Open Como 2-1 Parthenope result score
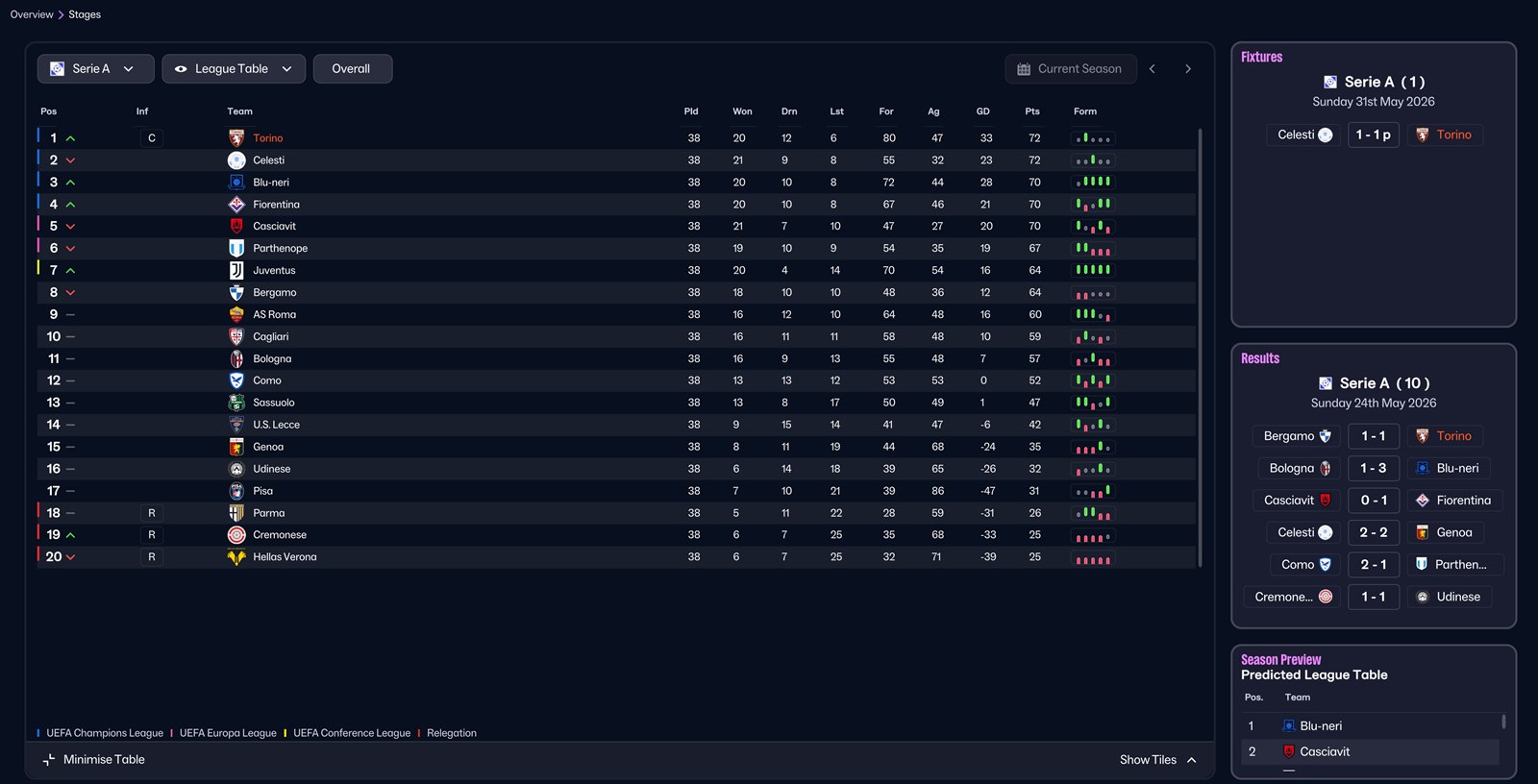Screen dimensions: 1538x784 point(1374,565)
